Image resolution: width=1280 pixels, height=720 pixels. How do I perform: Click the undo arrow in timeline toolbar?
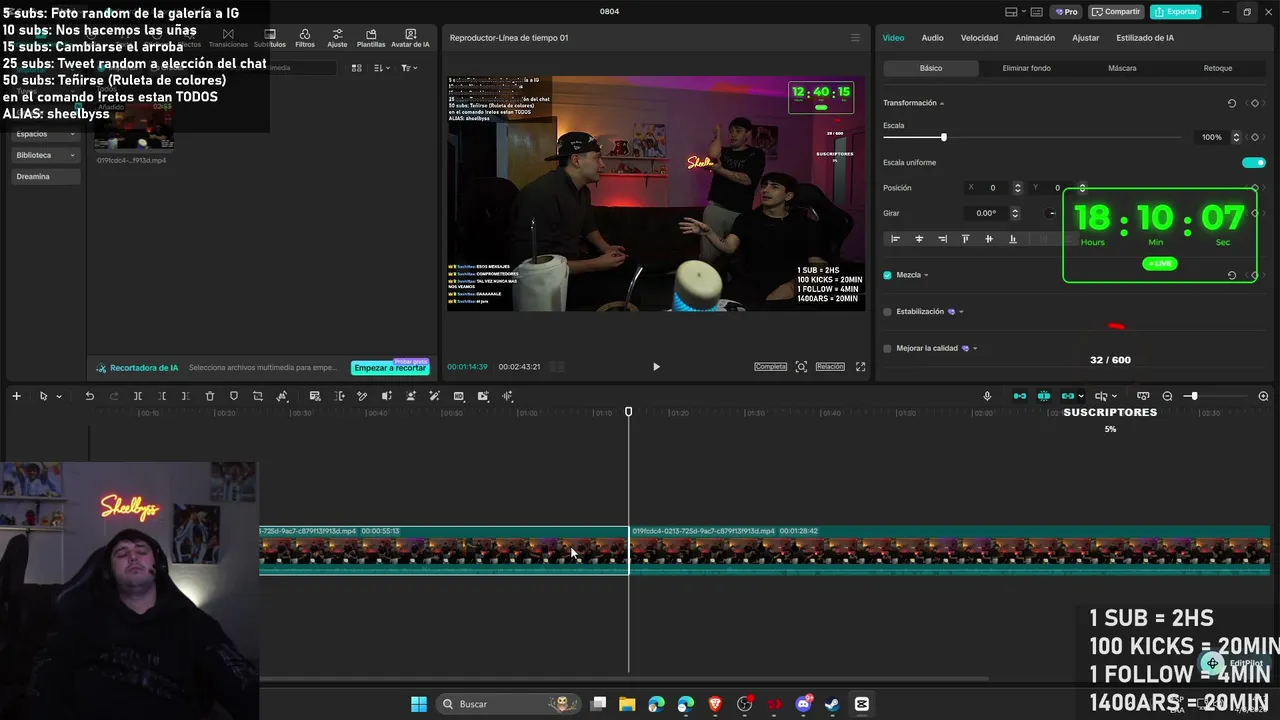89,396
